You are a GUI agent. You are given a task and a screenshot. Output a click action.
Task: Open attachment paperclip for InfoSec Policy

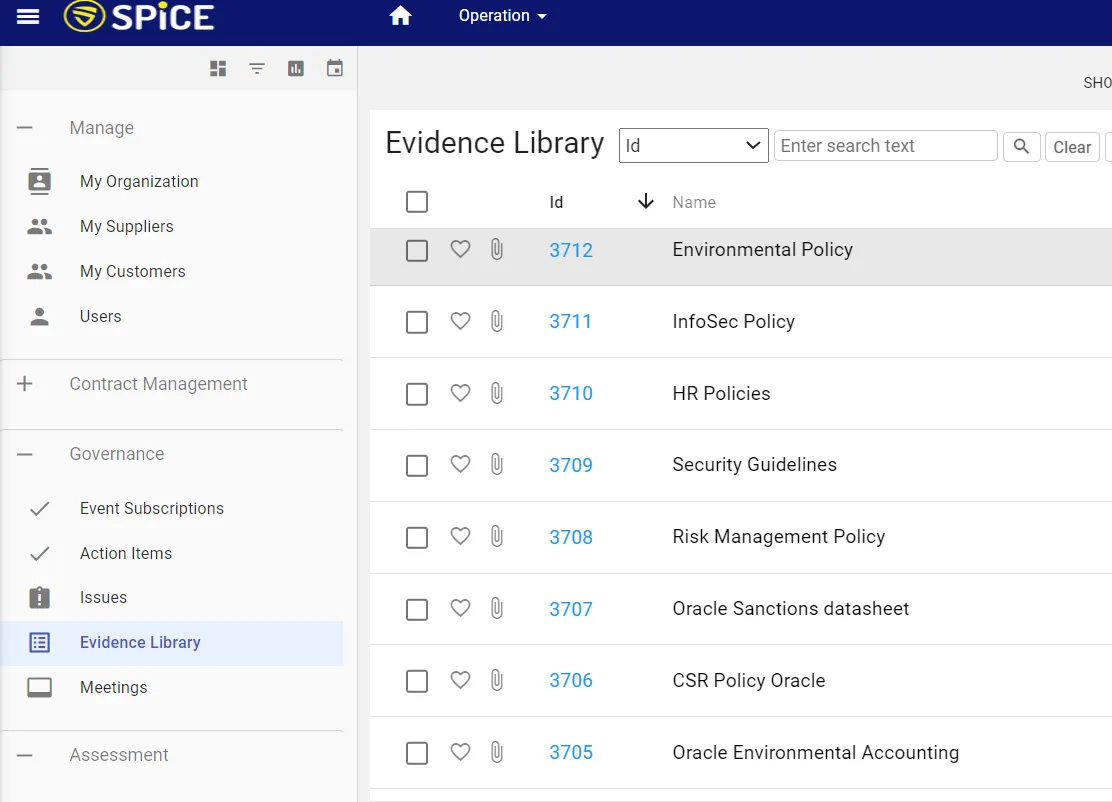tap(496, 322)
